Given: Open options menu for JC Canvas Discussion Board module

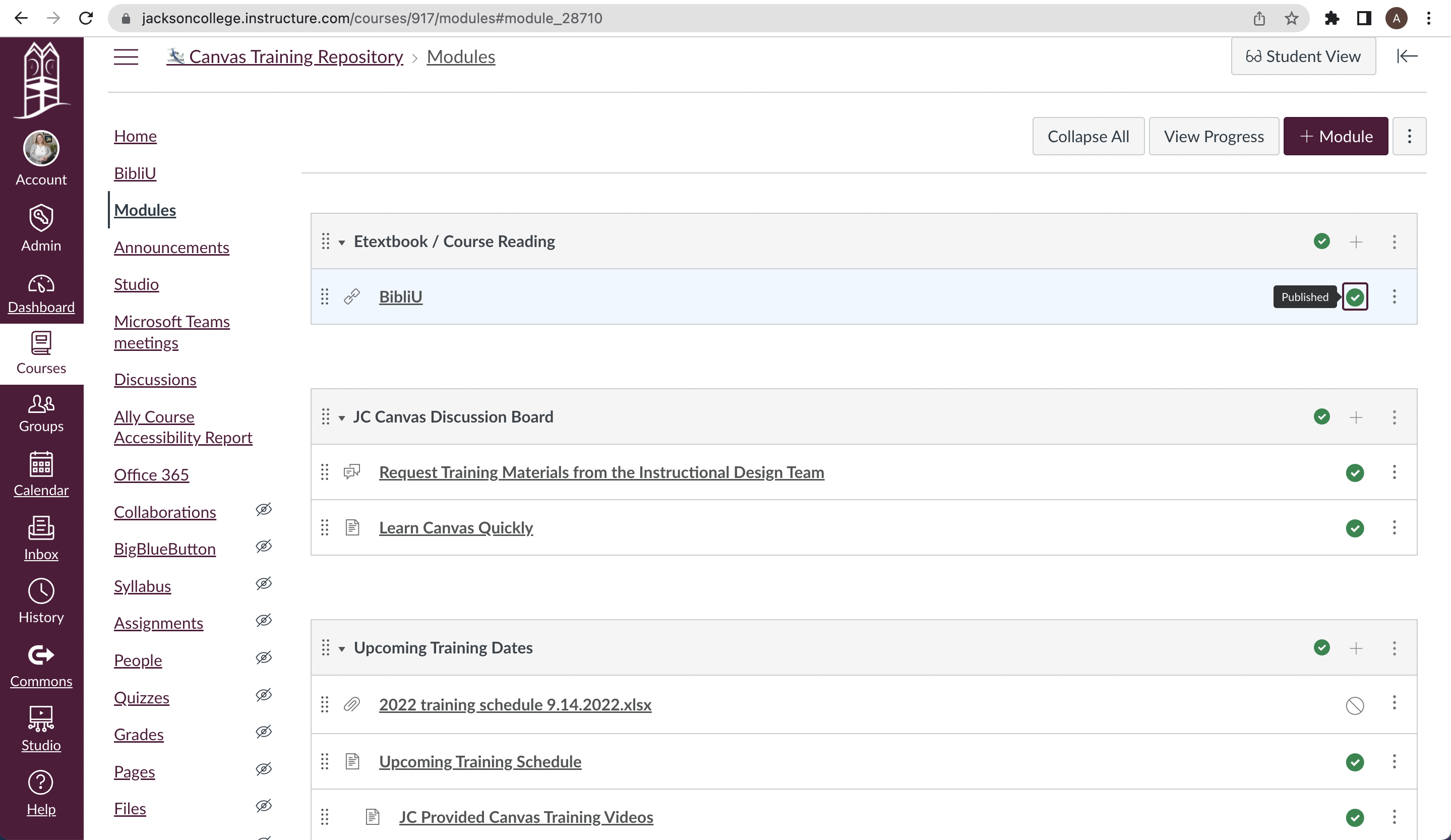Looking at the screenshot, I should 1394,417.
